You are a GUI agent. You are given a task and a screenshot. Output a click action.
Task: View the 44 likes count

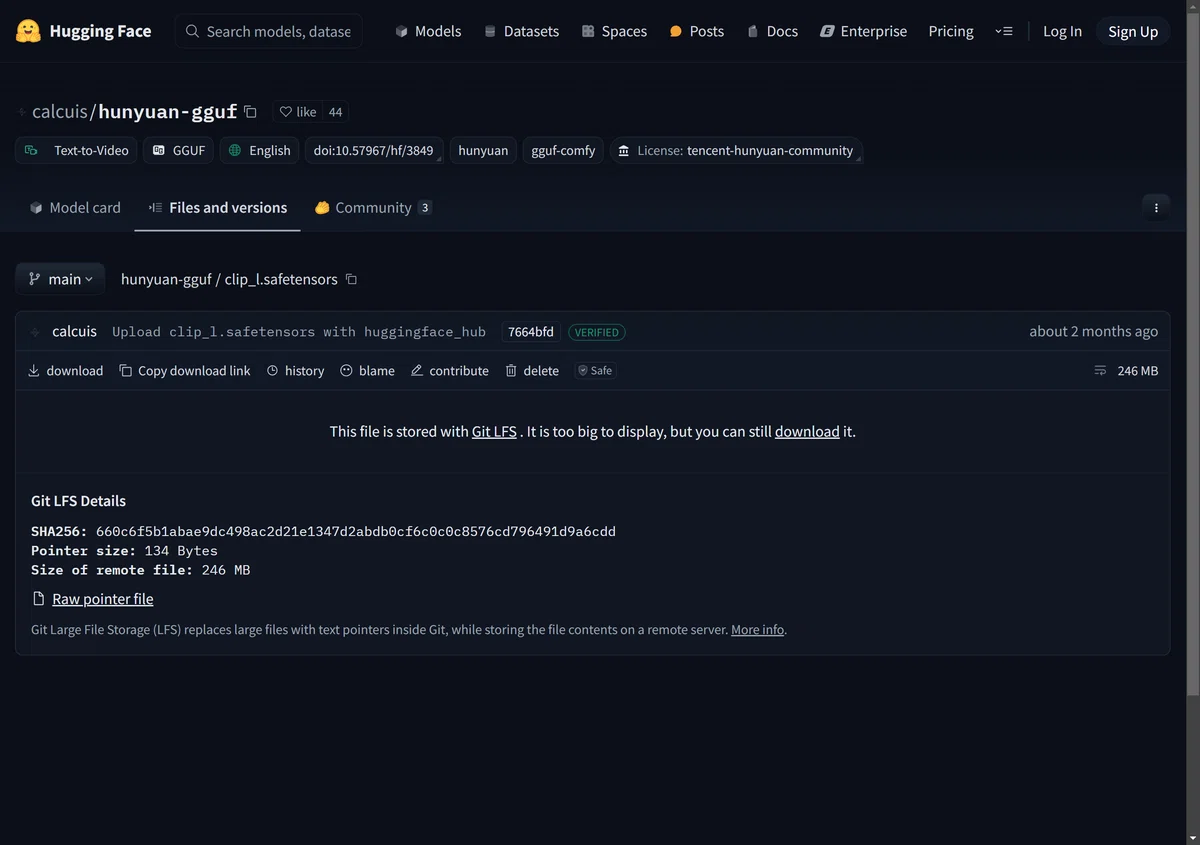tap(335, 112)
